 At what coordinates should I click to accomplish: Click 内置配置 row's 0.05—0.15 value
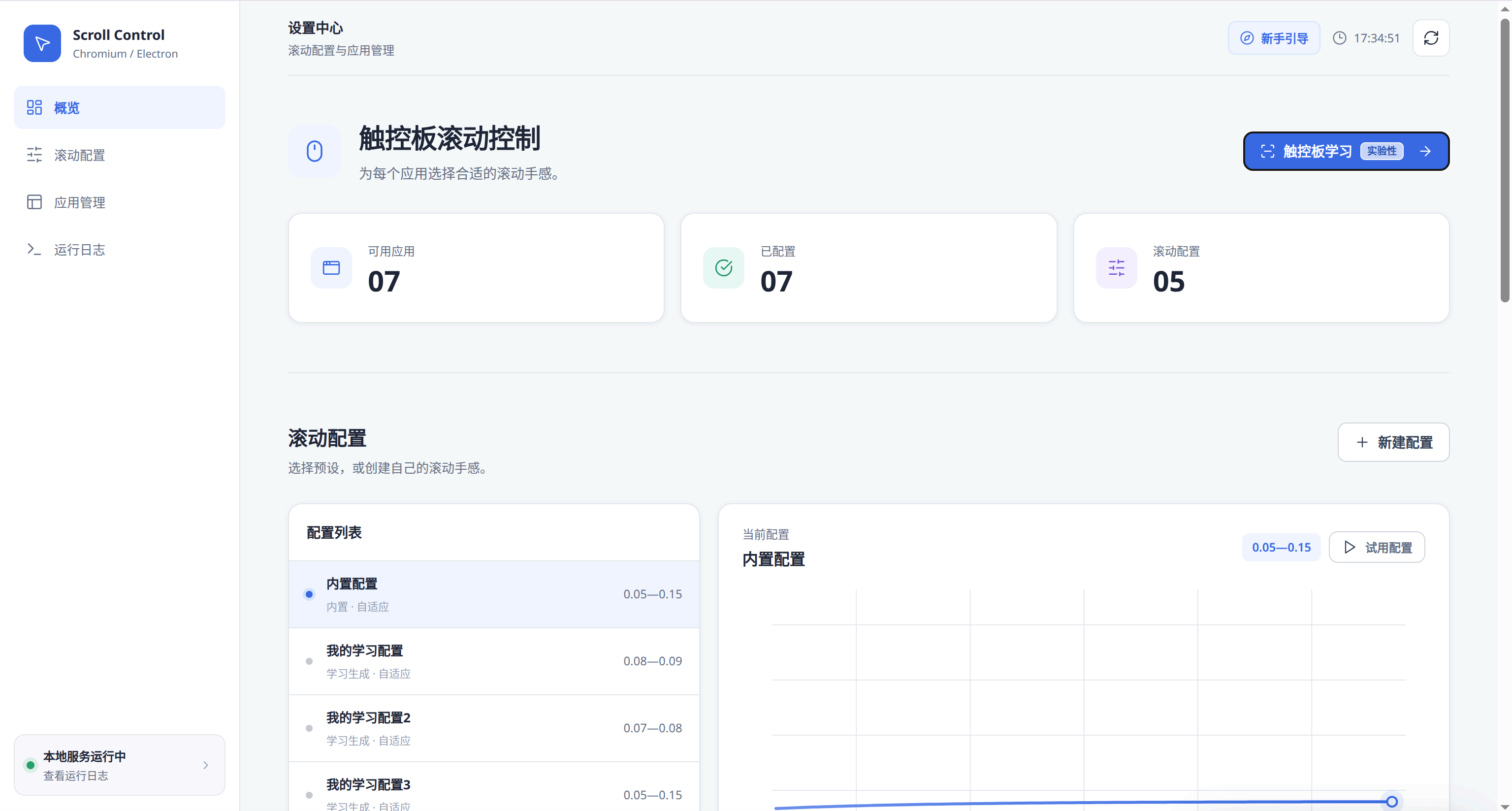tap(653, 594)
